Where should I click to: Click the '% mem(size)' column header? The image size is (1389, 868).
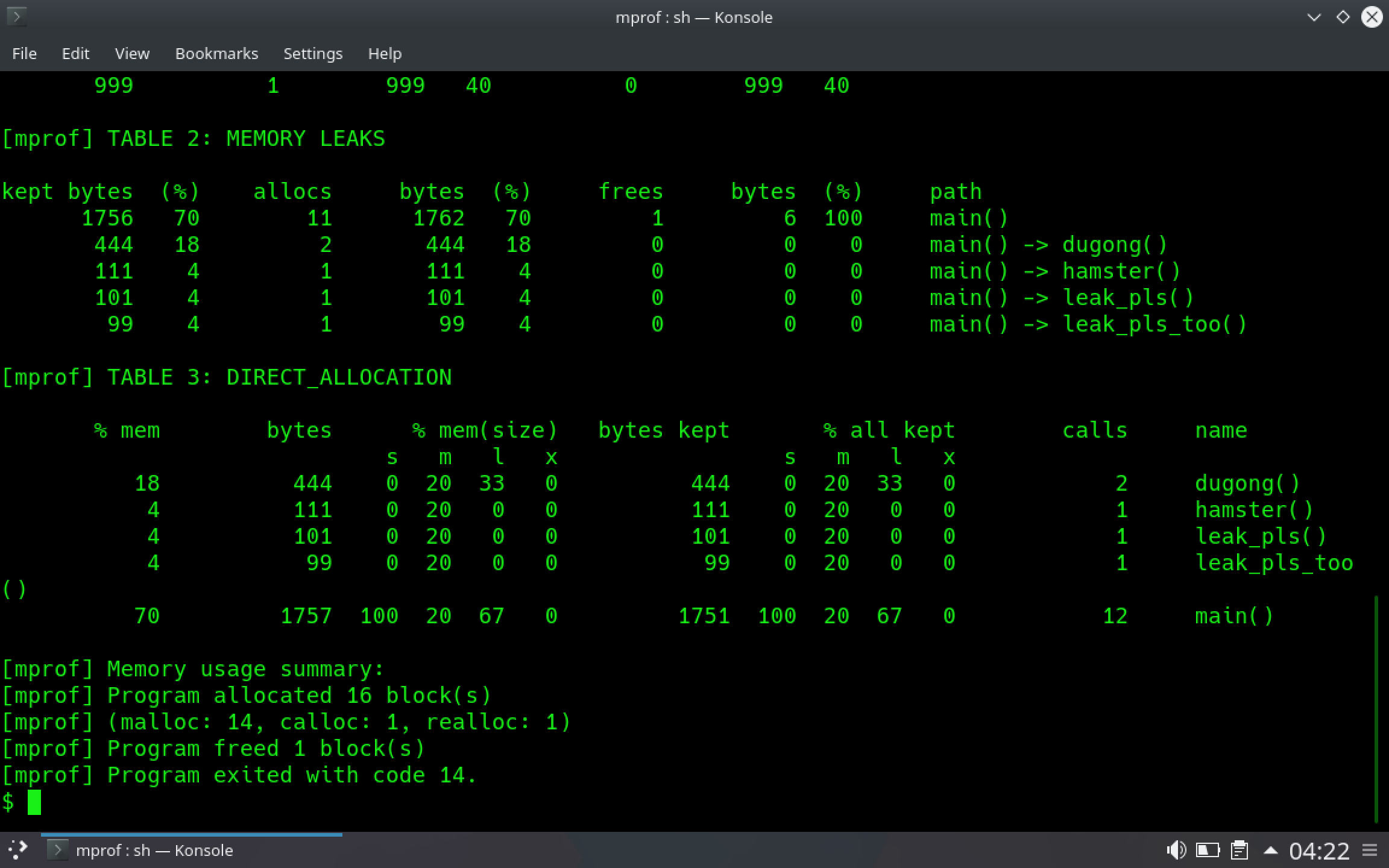[485, 430]
